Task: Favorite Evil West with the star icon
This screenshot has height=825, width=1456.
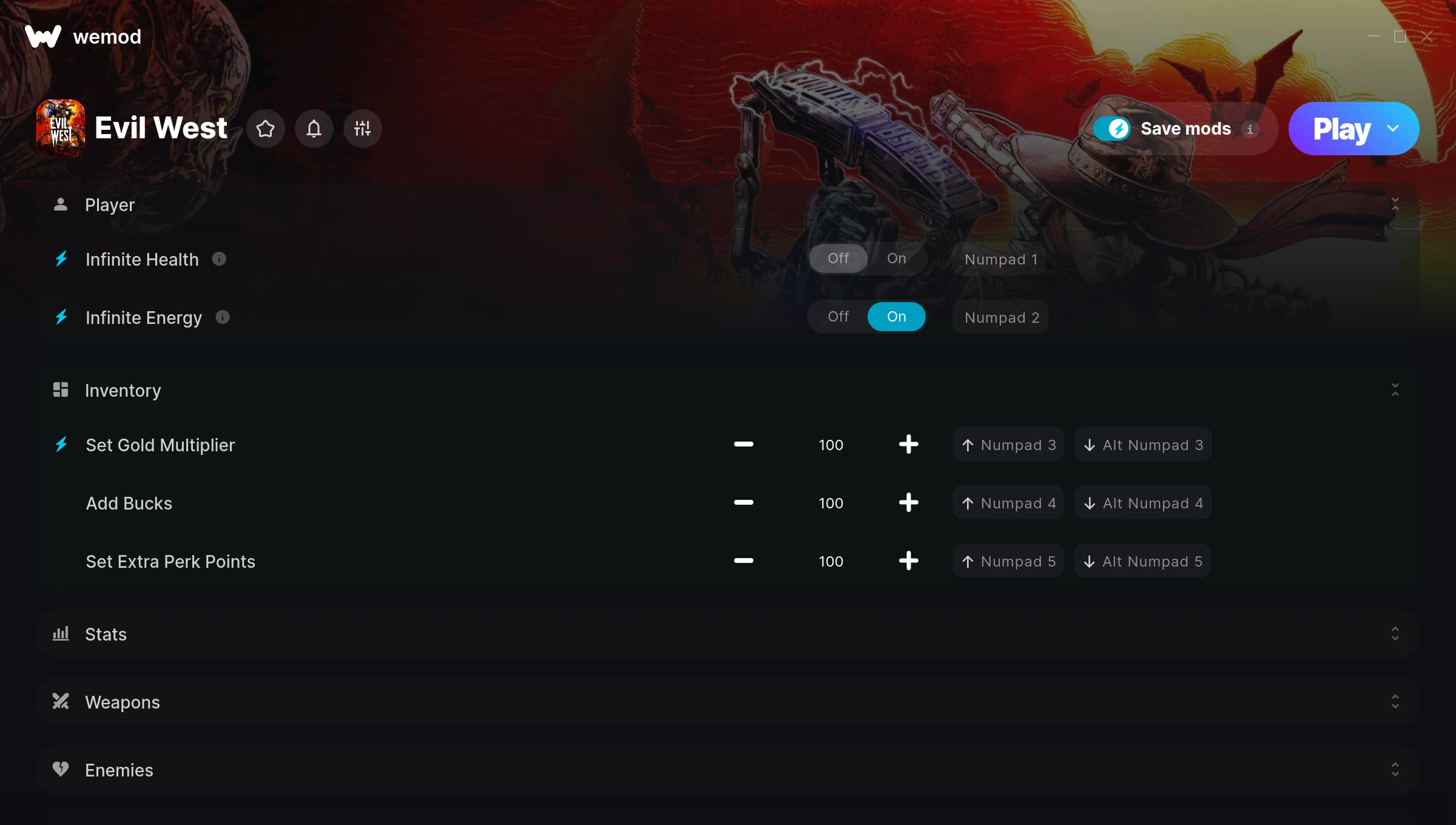Action: click(x=265, y=129)
